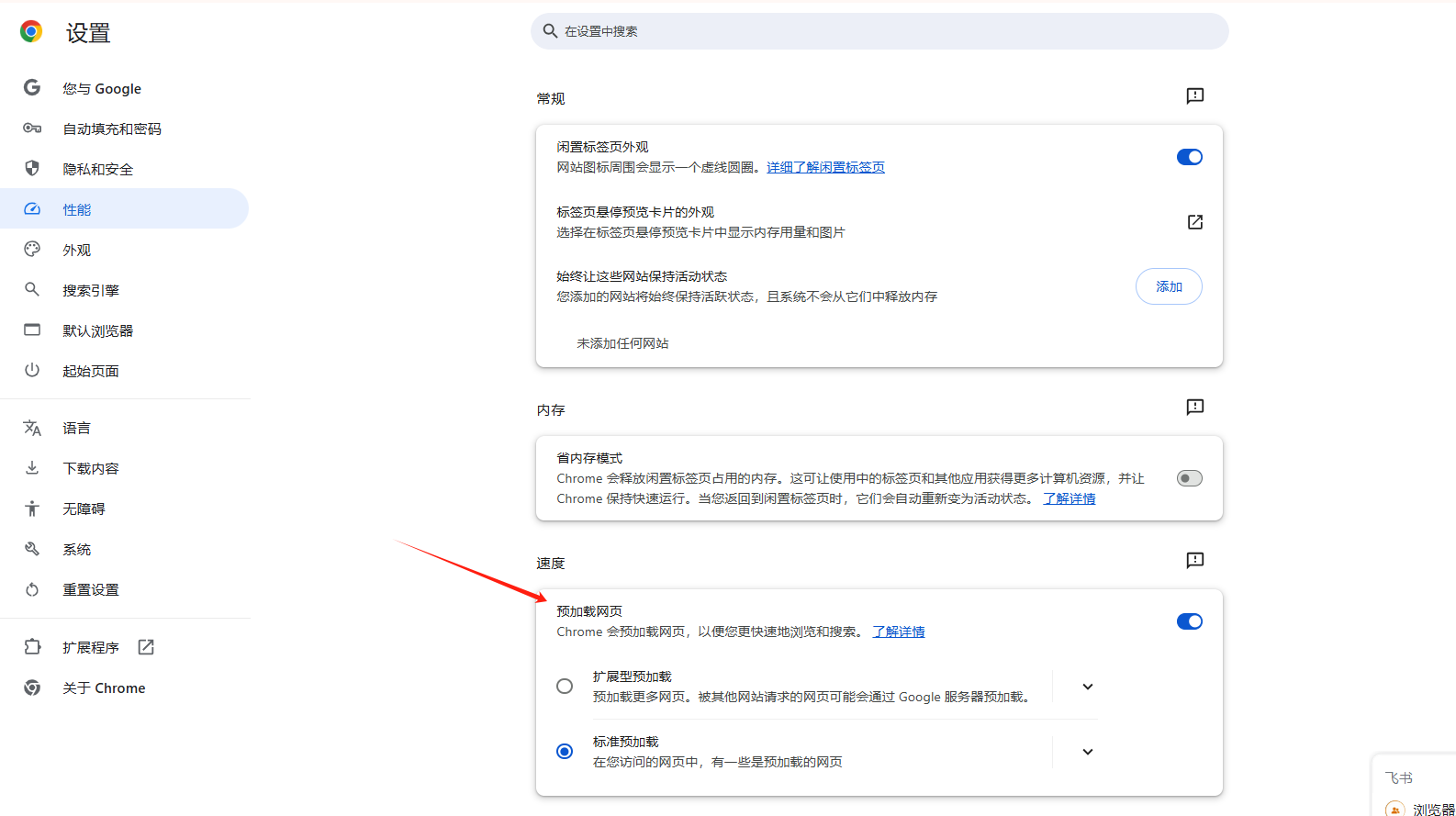Screen dimensions: 1456x816
Task: Click 速度 section heading
Action: 551,564
